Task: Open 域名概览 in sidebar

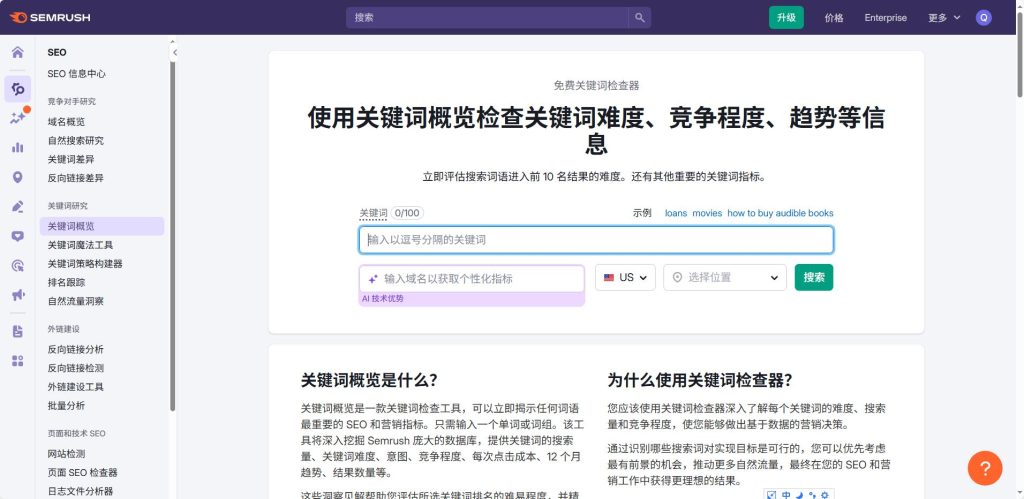Action: [x=66, y=121]
